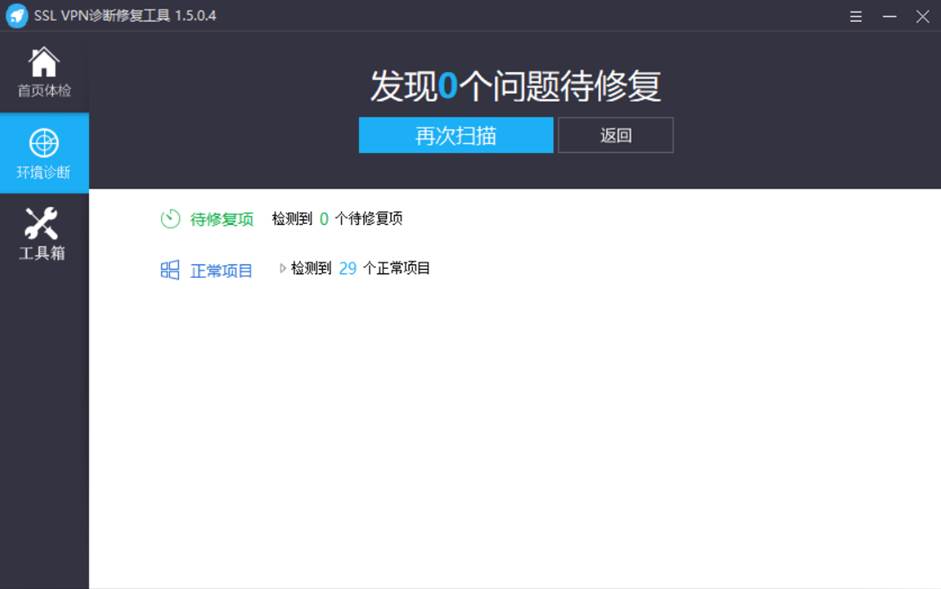This screenshot has height=589, width=941.
Task: Click the text 检测到 29 个正常项目
Action: point(360,268)
